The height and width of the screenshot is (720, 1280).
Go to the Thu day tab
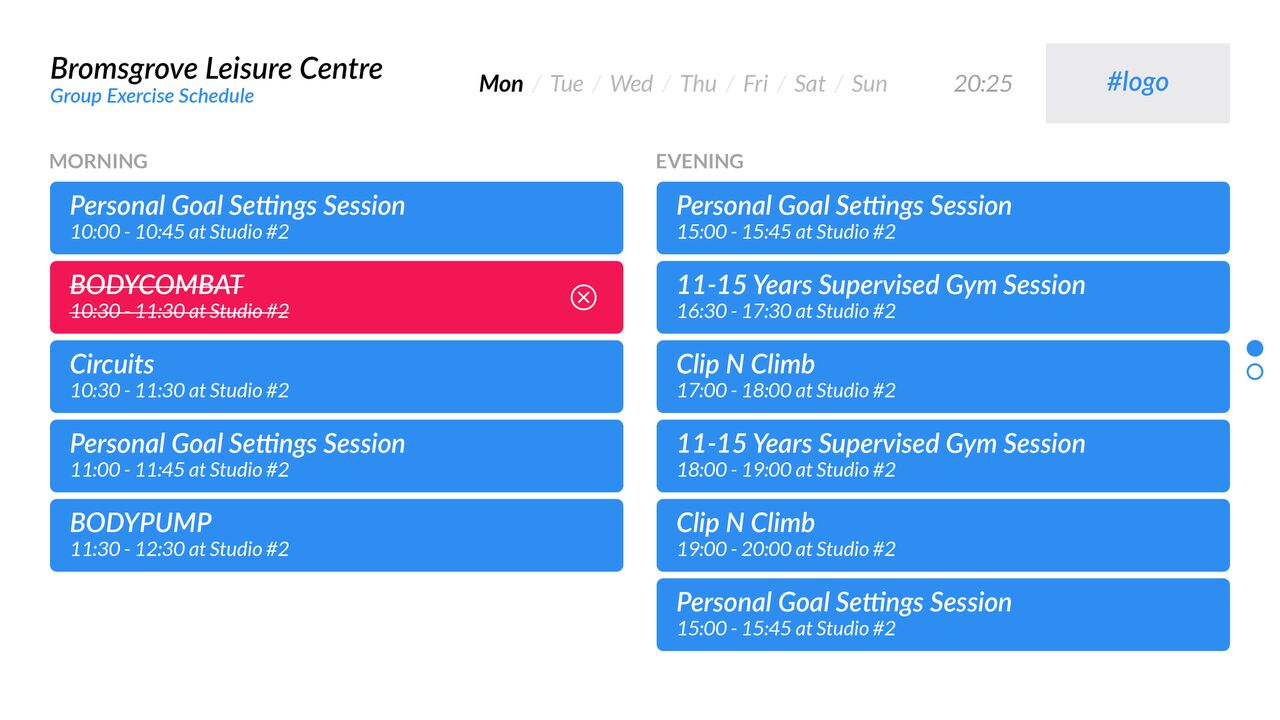[698, 84]
